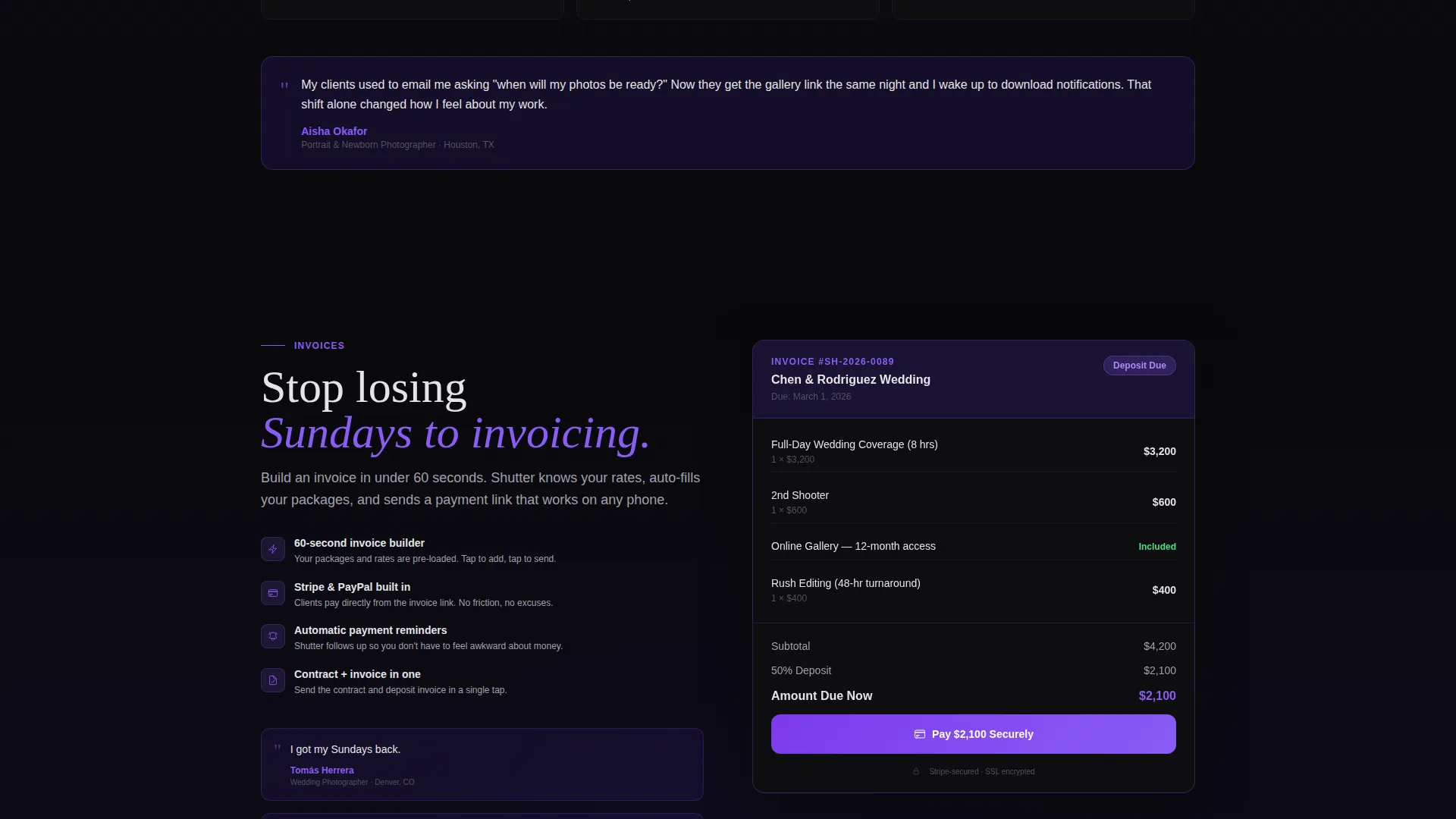Click the card icon inside the Pay button

pos(920,734)
